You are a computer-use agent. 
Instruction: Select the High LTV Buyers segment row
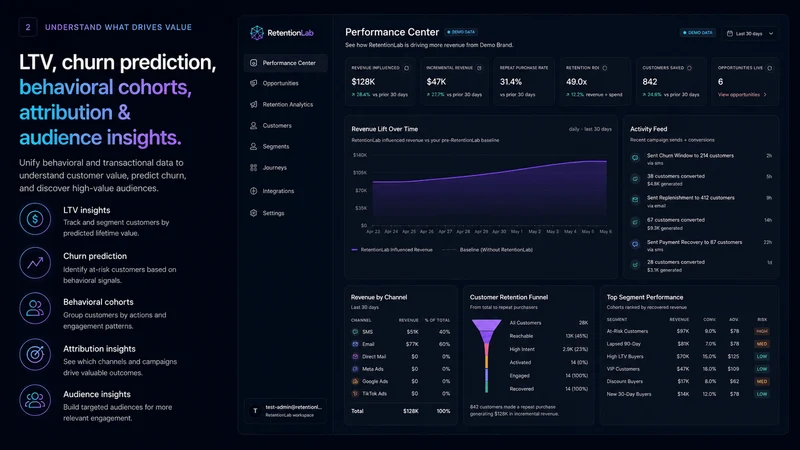pyautogui.click(x=688, y=356)
